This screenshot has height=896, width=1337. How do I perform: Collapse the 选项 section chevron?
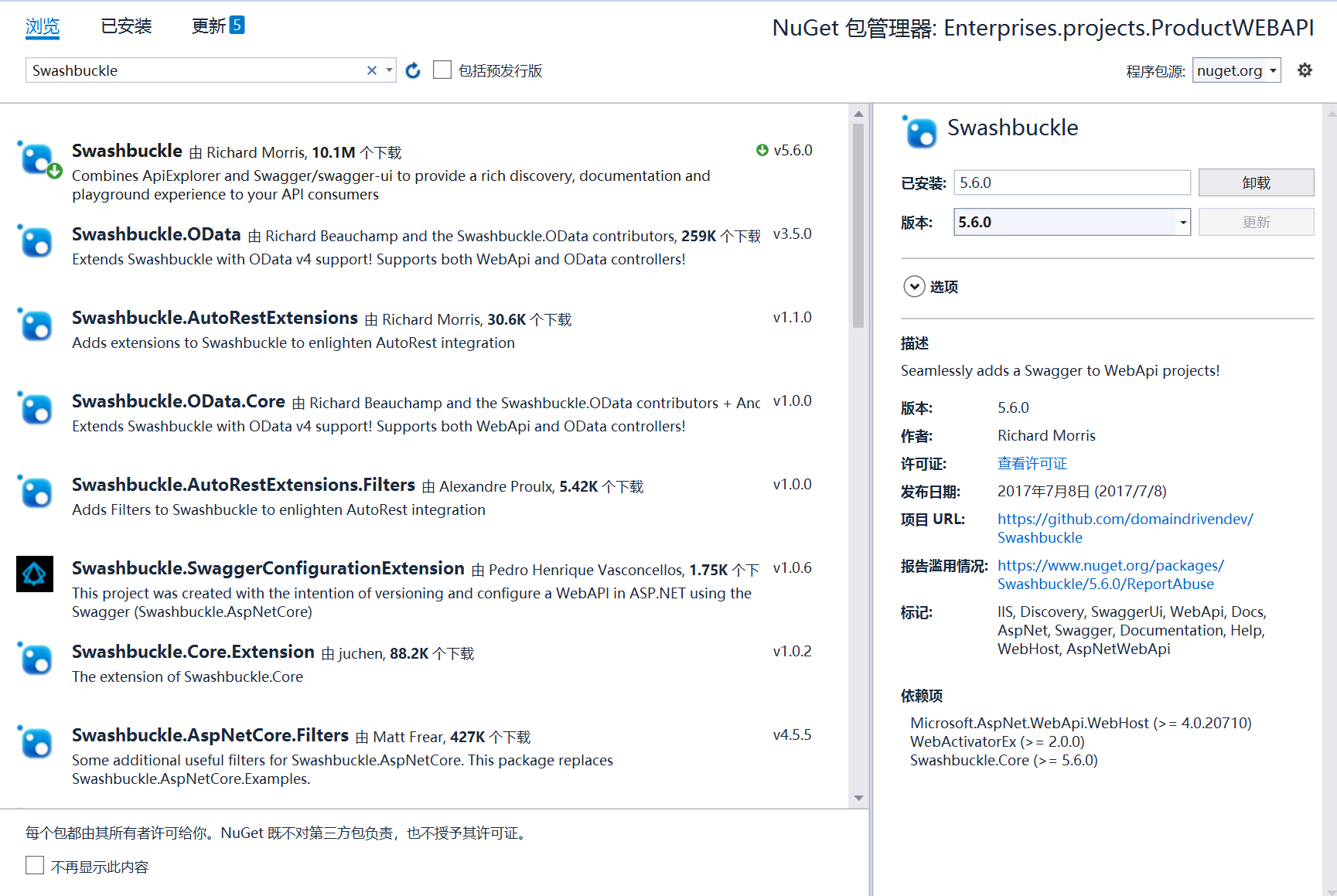pos(913,286)
